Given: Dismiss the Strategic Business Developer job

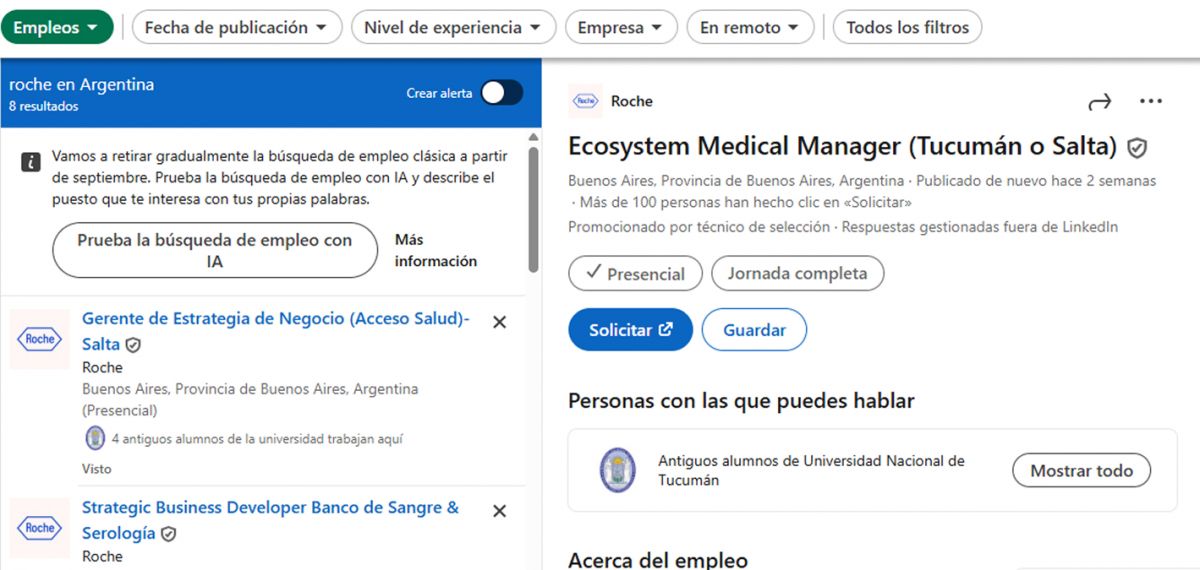Looking at the screenshot, I should tap(500, 511).
